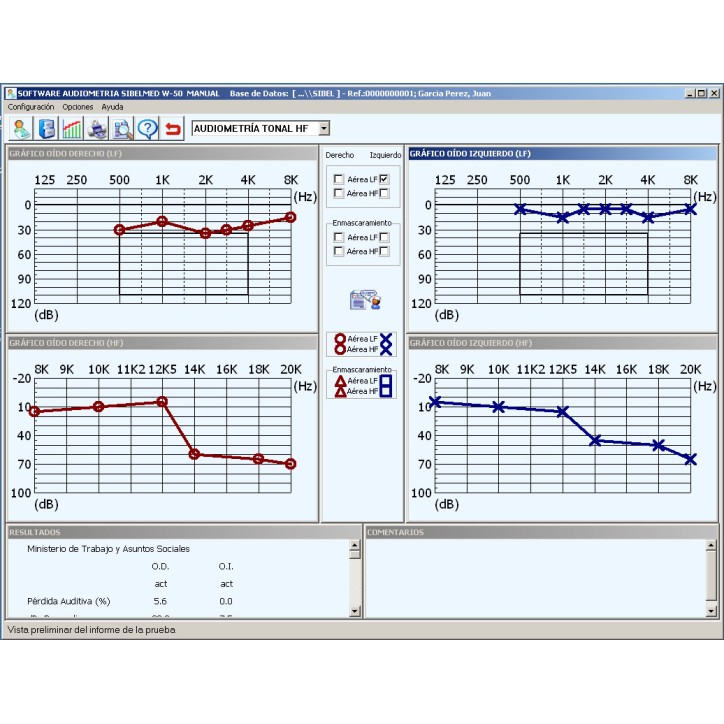Select GRÁFICO OÍDO DERECHO (LF) panel header

[x=163, y=153]
